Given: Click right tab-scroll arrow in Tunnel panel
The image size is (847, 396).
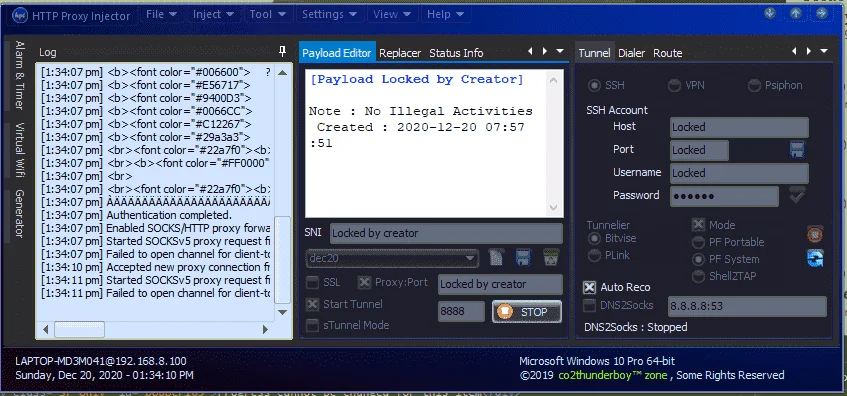Looking at the screenshot, I should tap(809, 51).
